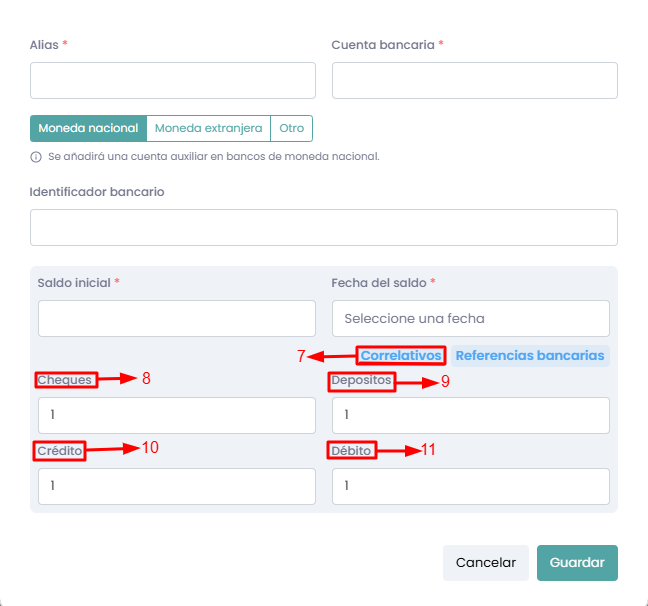This screenshot has width=648, height=606.
Task: Click the Cancelar button
Action: pos(486,563)
